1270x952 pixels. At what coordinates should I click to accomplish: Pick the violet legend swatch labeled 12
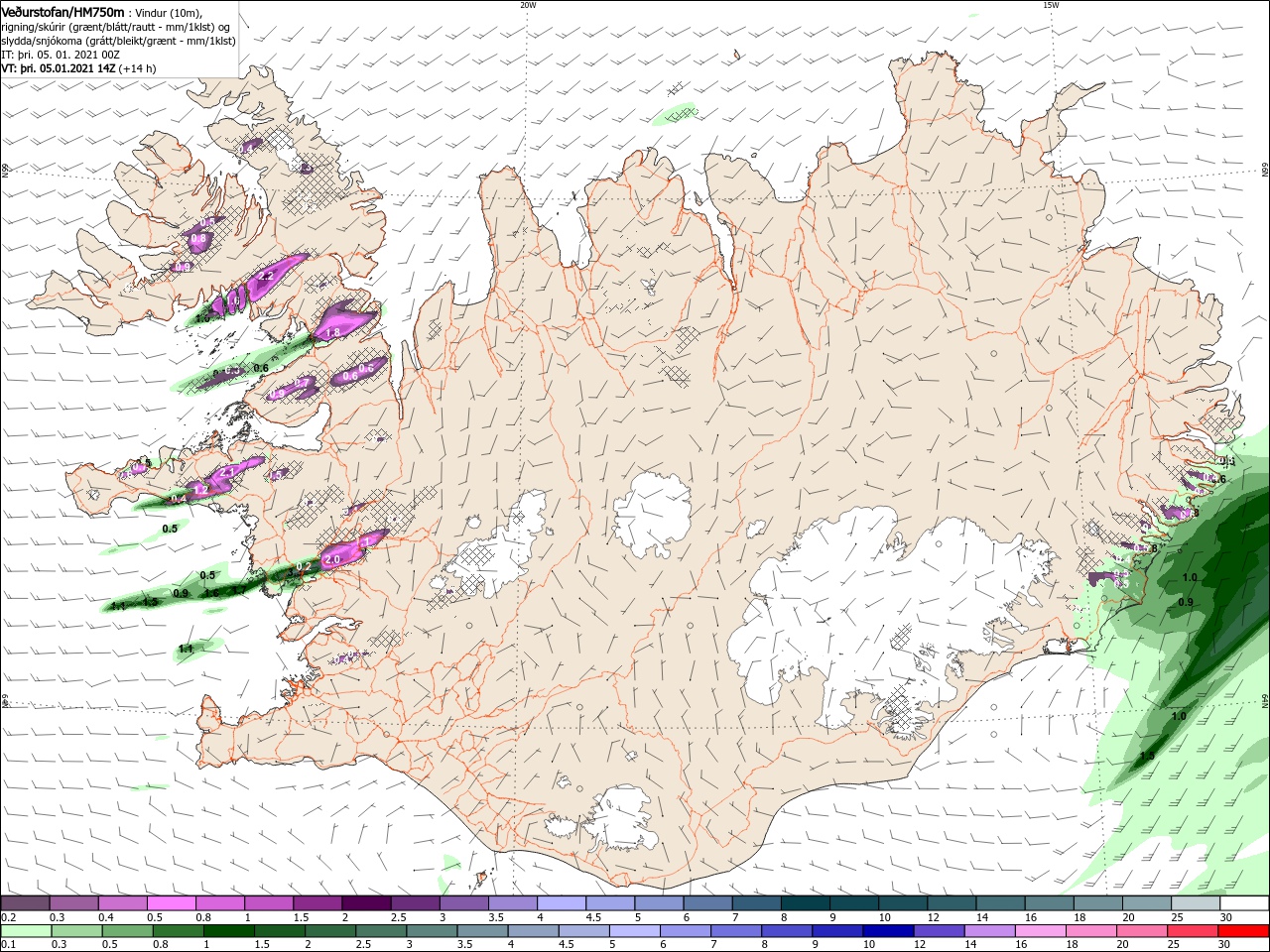pyautogui.click(x=938, y=931)
